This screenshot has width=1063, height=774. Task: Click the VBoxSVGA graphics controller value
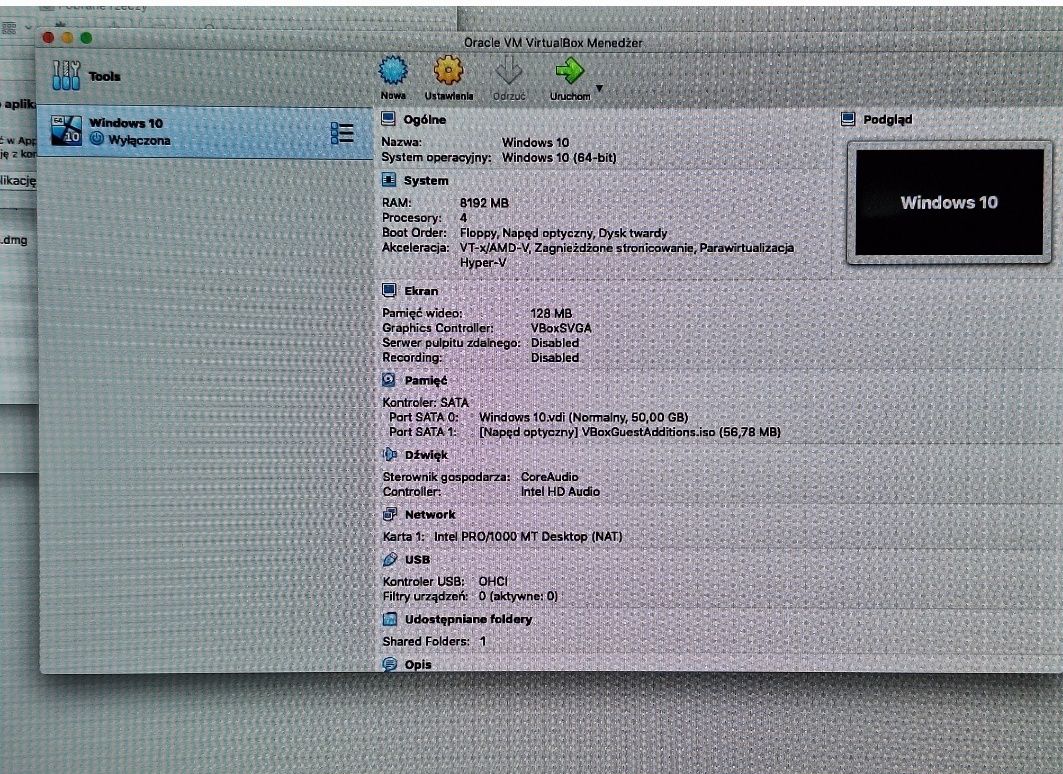(561, 328)
